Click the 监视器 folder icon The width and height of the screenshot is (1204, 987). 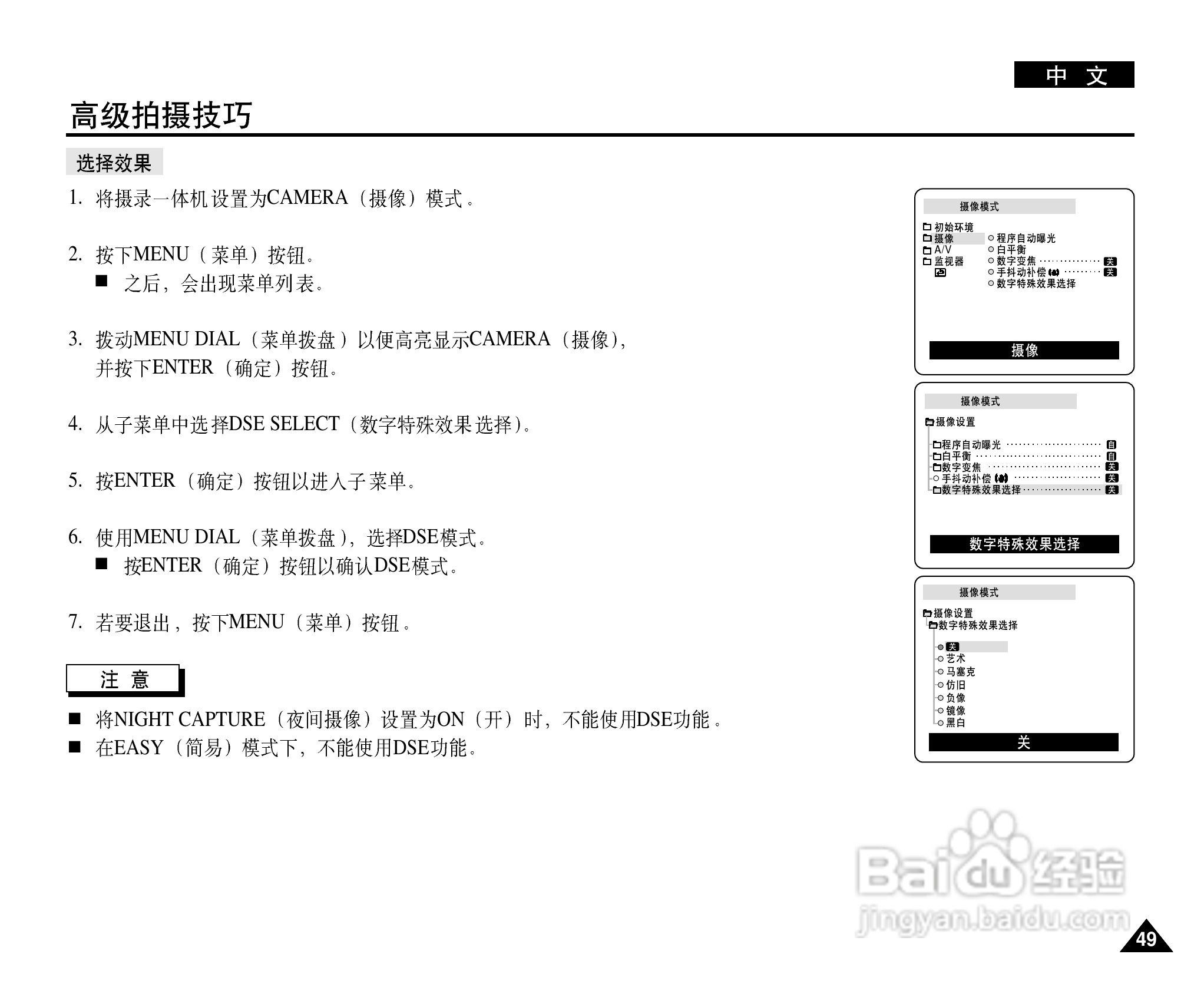(x=927, y=261)
